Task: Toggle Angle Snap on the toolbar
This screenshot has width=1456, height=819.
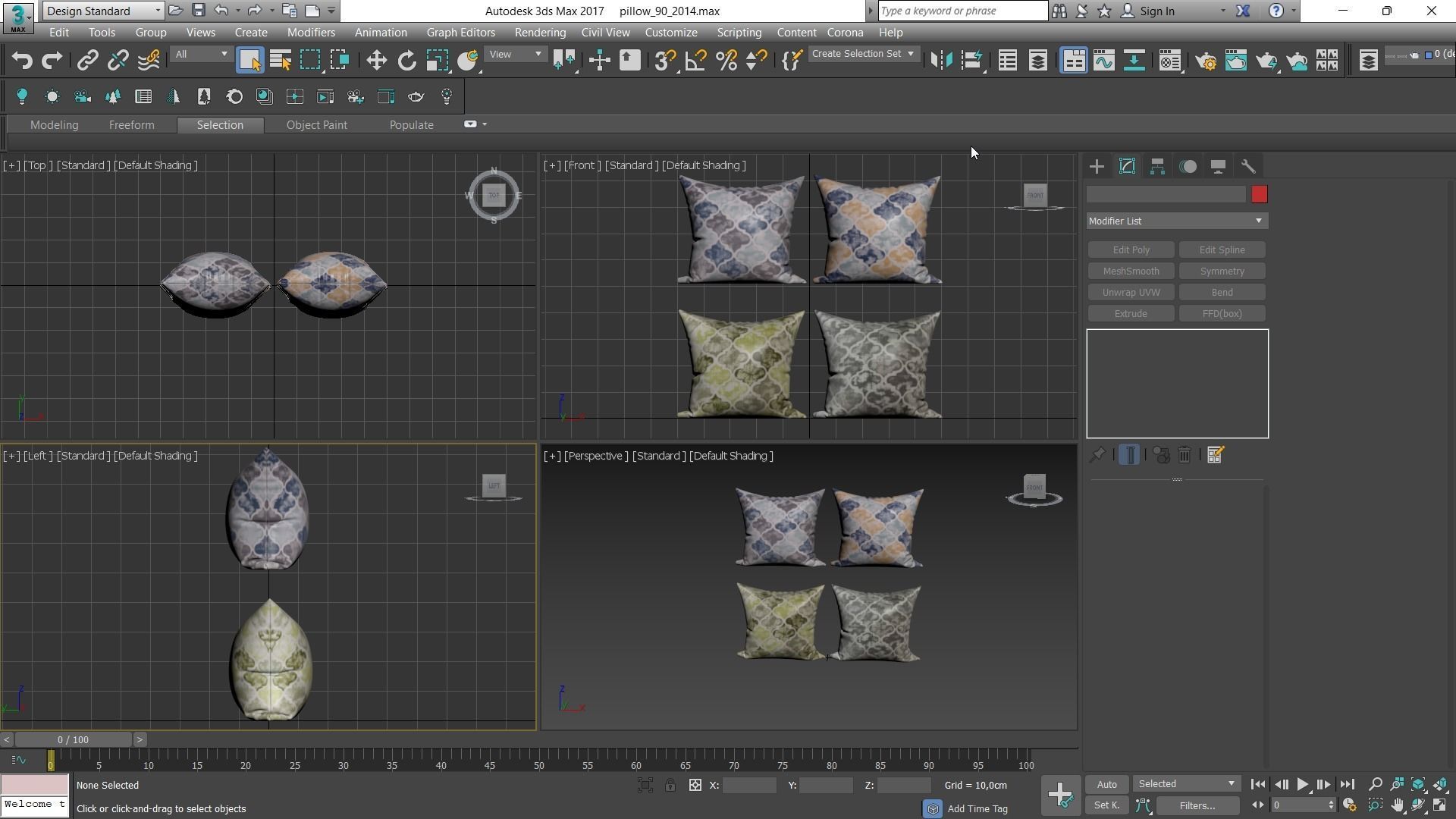Action: click(695, 61)
